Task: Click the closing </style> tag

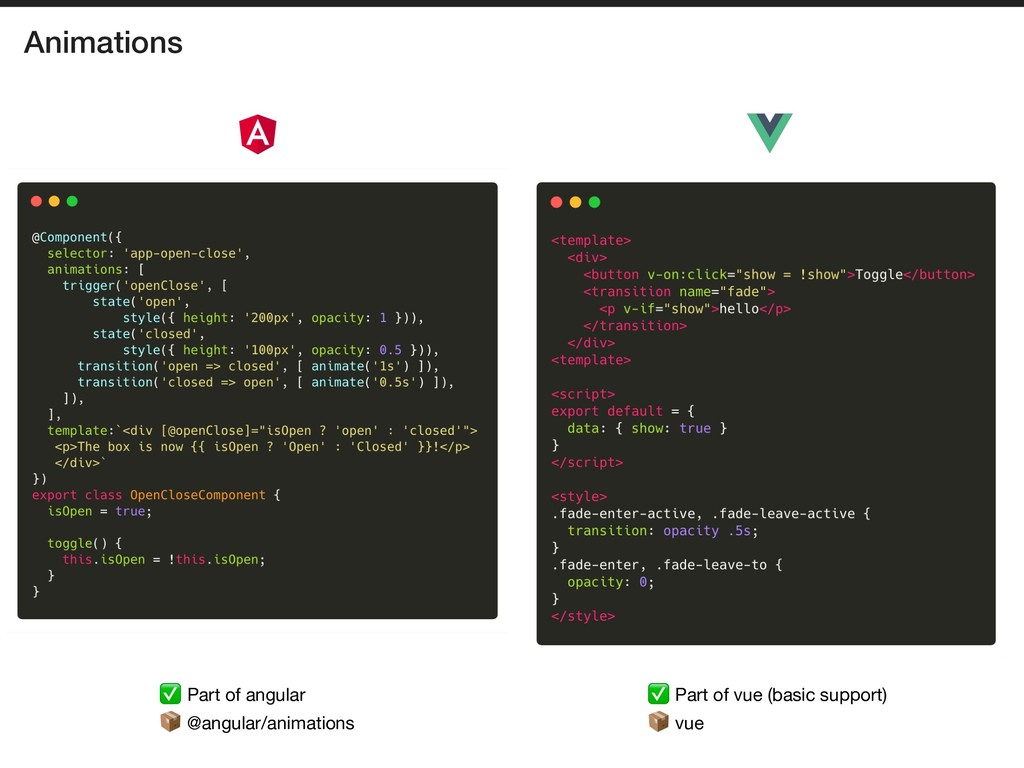Action: pos(583,616)
